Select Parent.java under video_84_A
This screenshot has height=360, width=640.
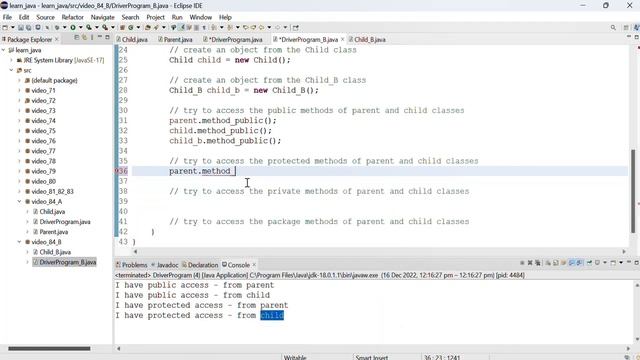pyautogui.click(x=53, y=232)
